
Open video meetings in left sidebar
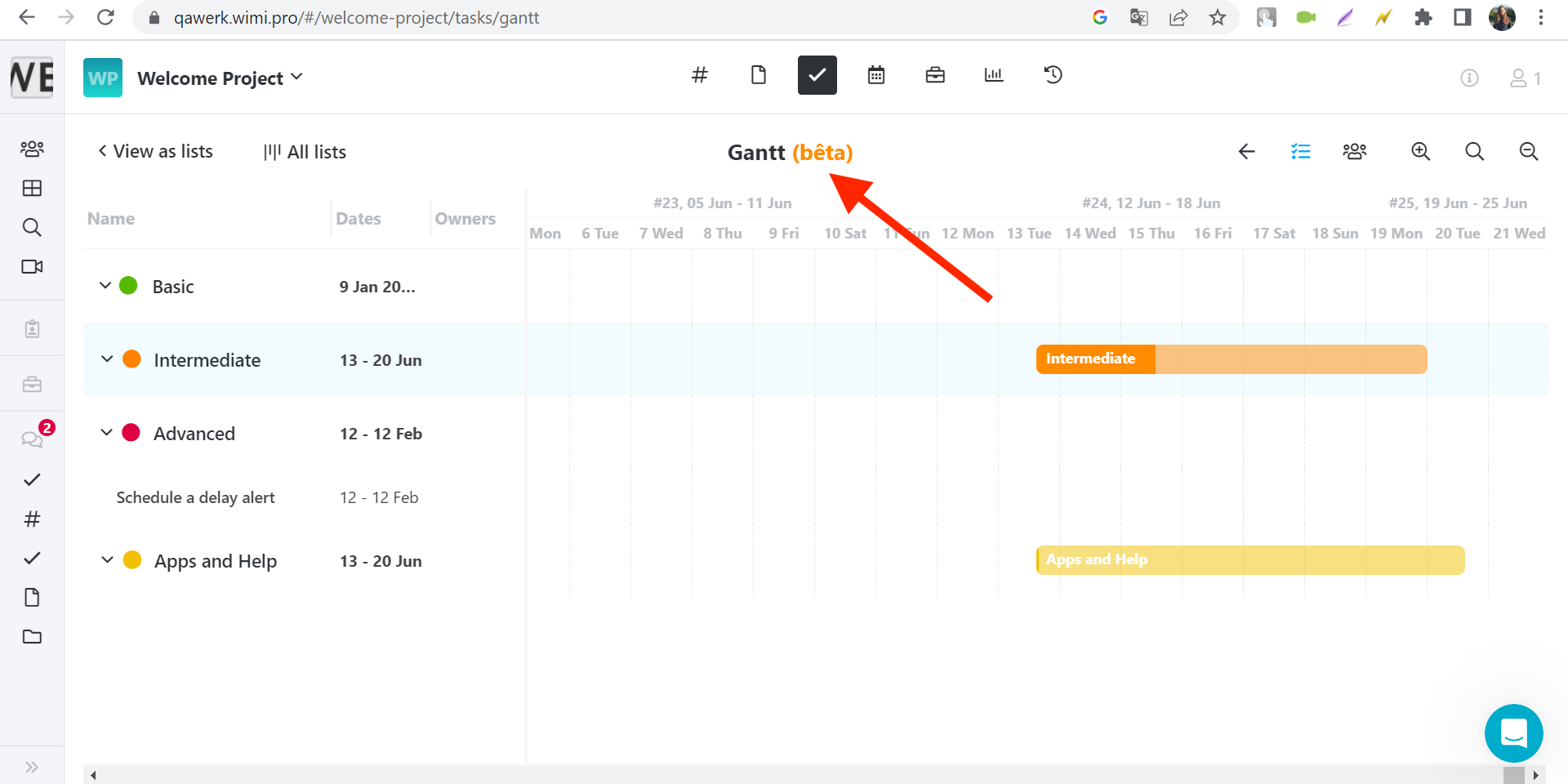click(32, 267)
